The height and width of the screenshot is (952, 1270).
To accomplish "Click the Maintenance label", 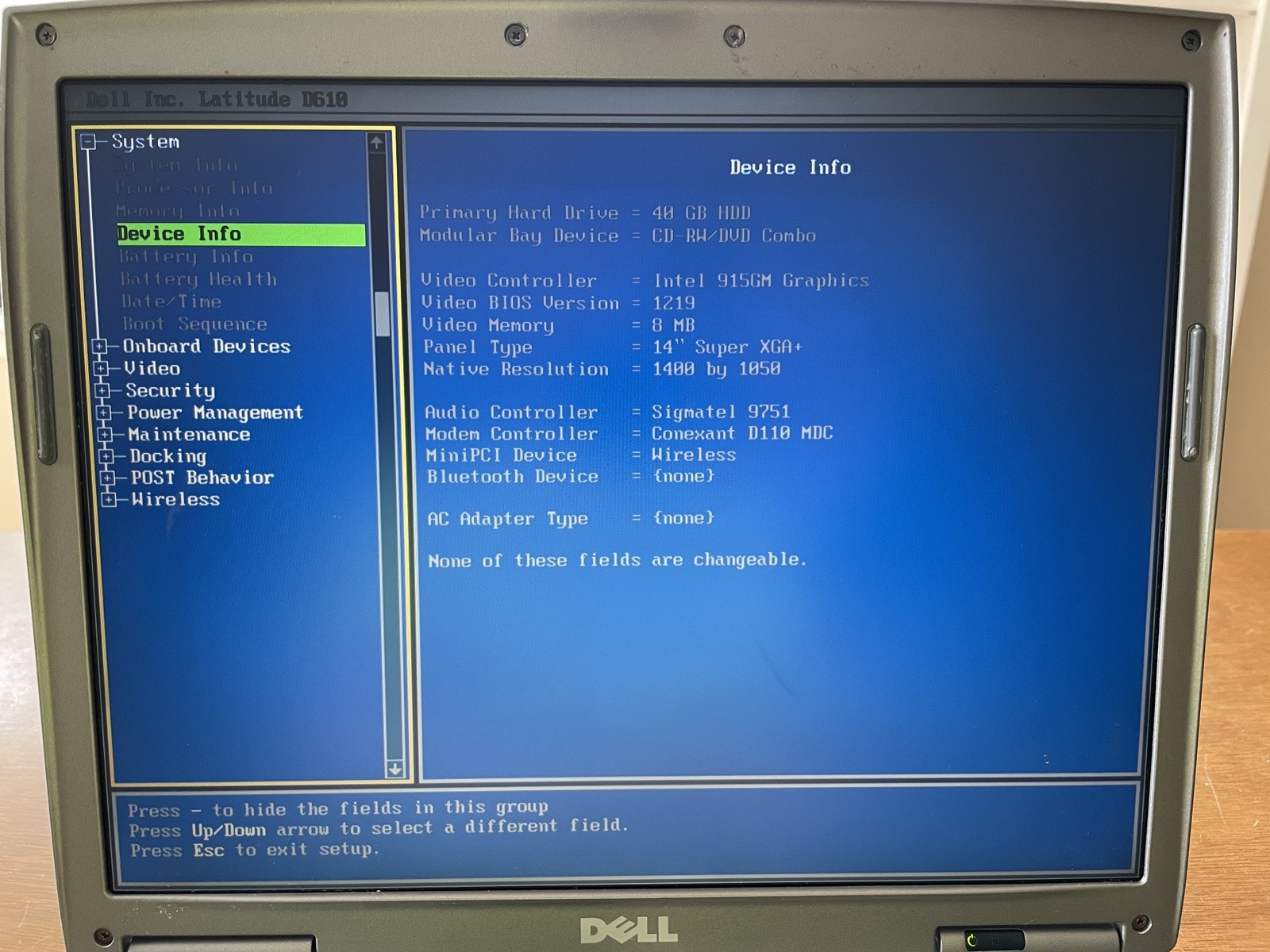I will coord(189,435).
